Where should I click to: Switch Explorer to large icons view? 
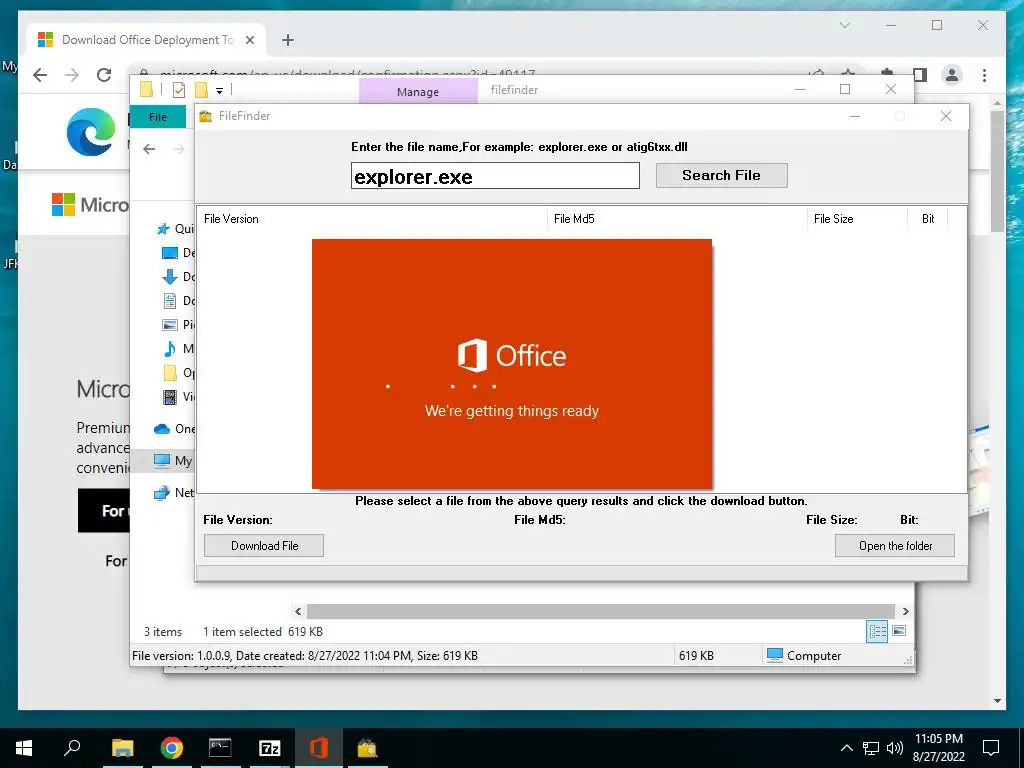pos(899,631)
